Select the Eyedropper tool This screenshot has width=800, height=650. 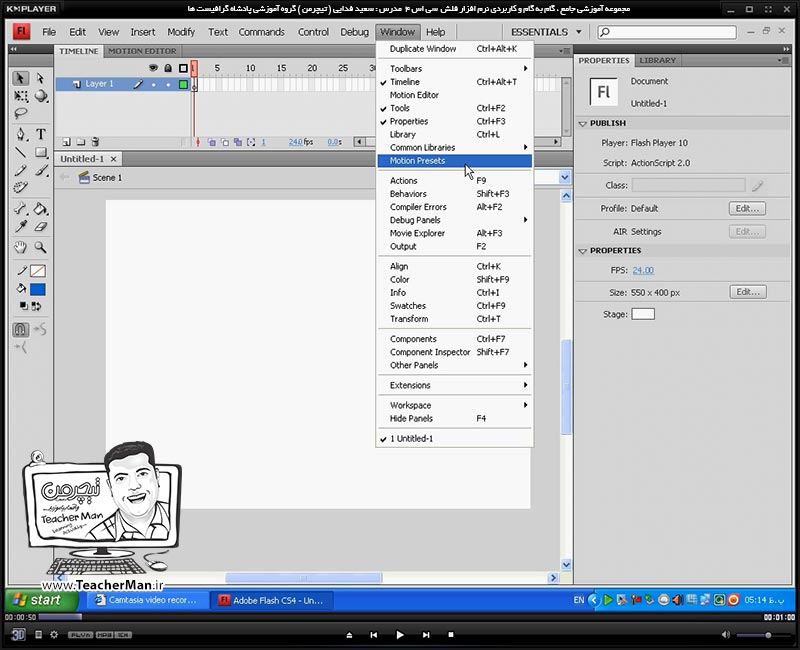tap(20, 226)
